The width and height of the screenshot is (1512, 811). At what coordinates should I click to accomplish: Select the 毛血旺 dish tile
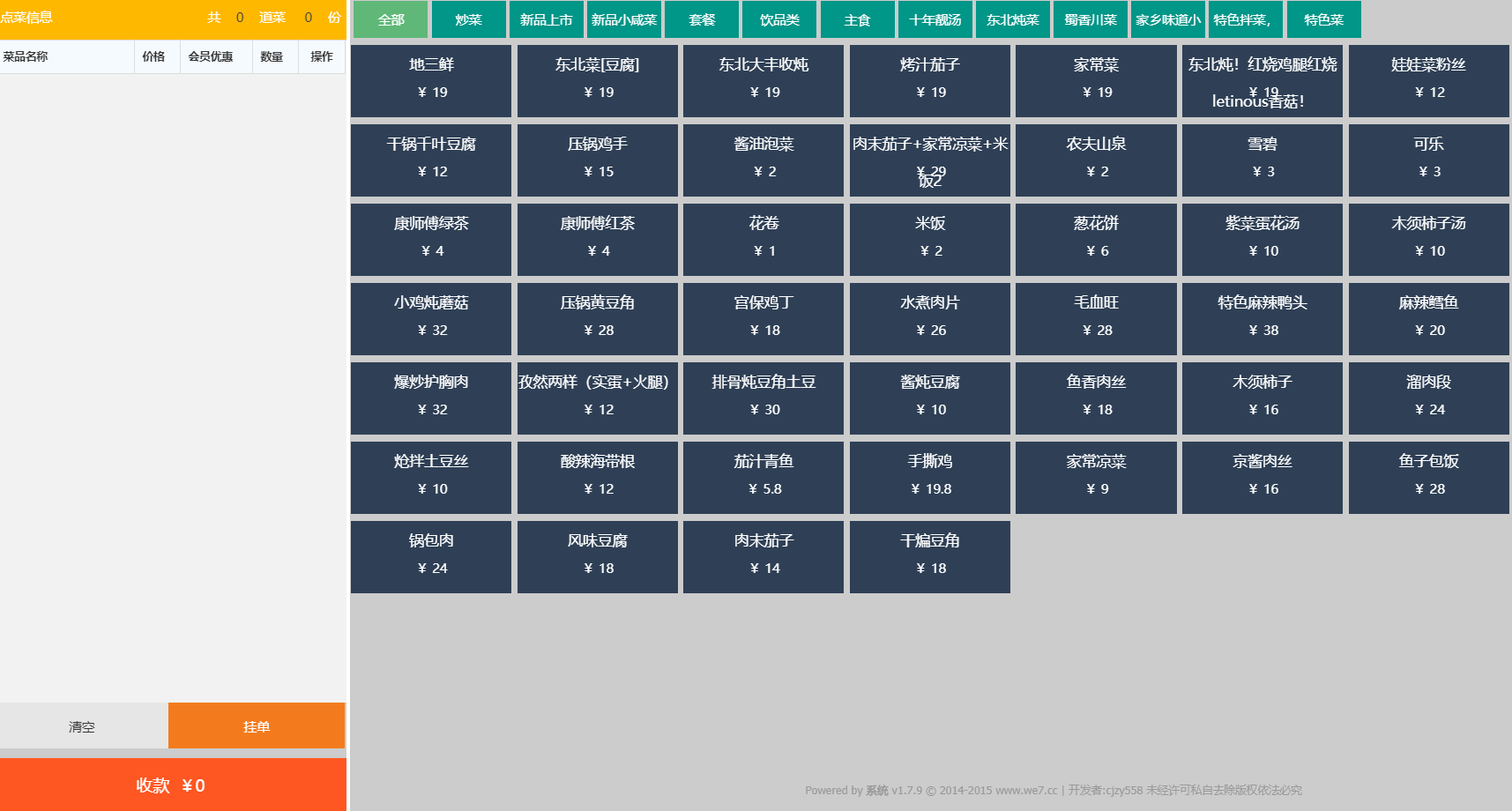point(1096,318)
